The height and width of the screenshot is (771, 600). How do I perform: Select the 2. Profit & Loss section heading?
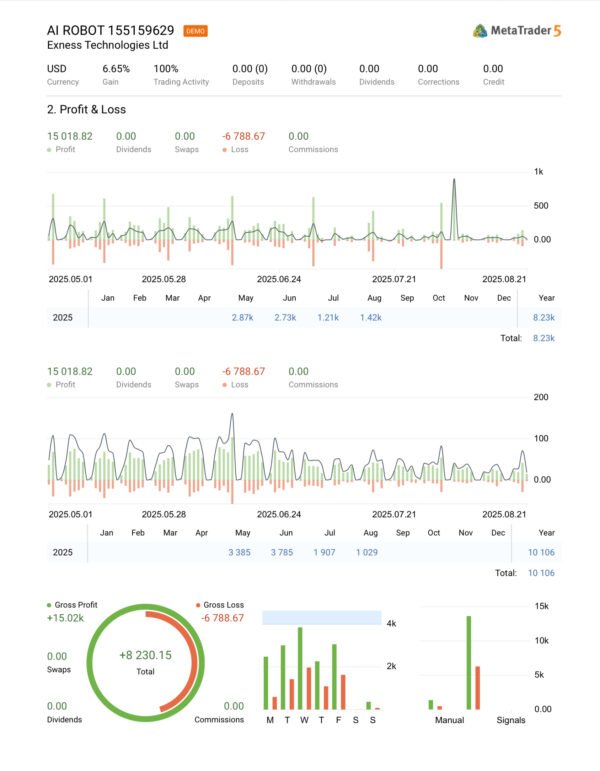(x=86, y=109)
